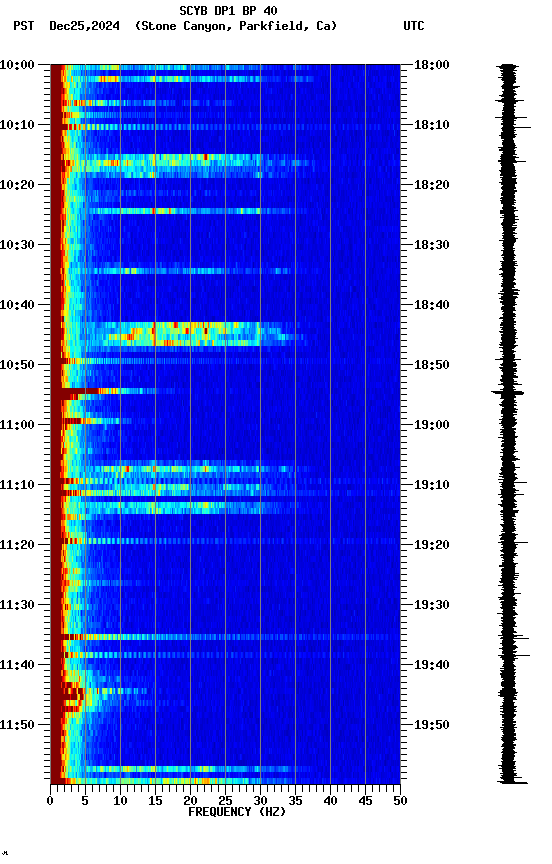The image size is (552, 864).
Task: Click the 10:10 PST time label
Action: pos(17,125)
